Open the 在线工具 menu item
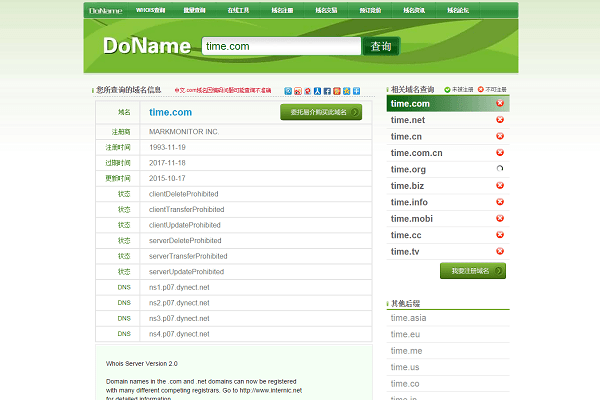The width and height of the screenshot is (600, 400). pos(238,10)
